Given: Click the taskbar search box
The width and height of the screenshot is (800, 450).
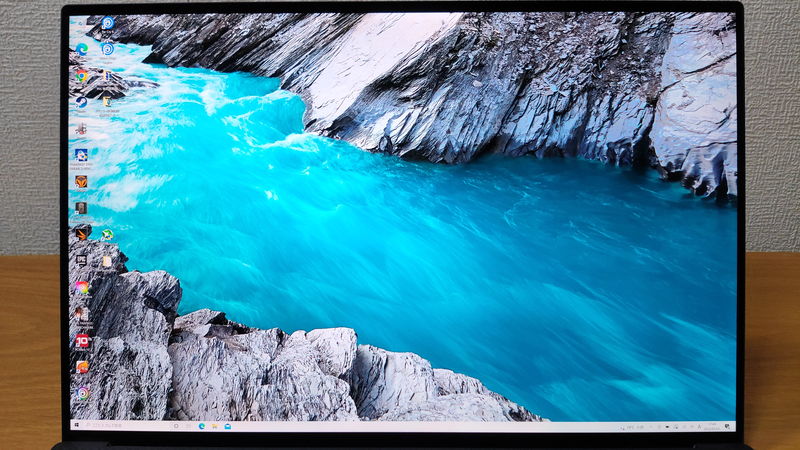Looking at the screenshot, I should [x=126, y=426].
